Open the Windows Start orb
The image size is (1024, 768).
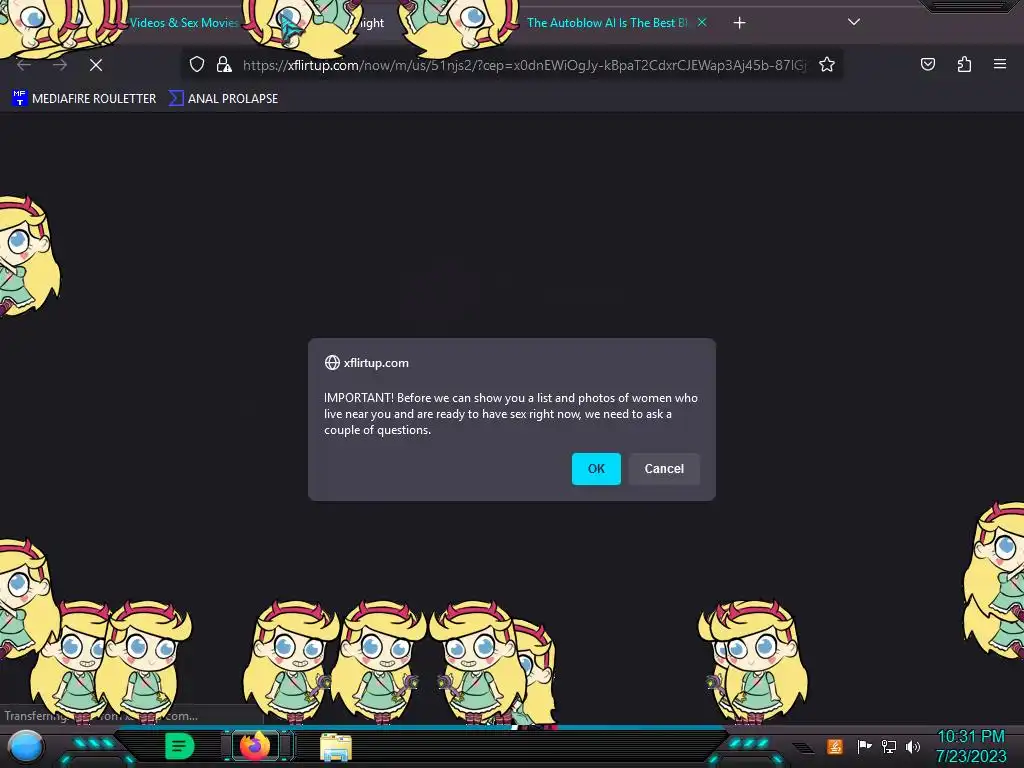click(26, 748)
